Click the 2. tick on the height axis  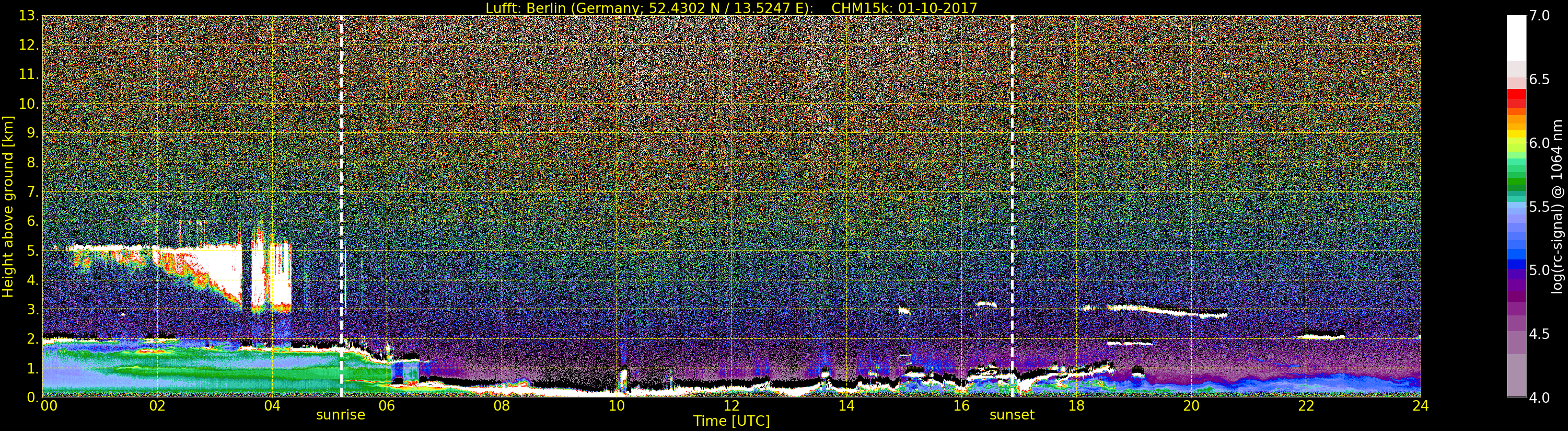click(x=33, y=339)
